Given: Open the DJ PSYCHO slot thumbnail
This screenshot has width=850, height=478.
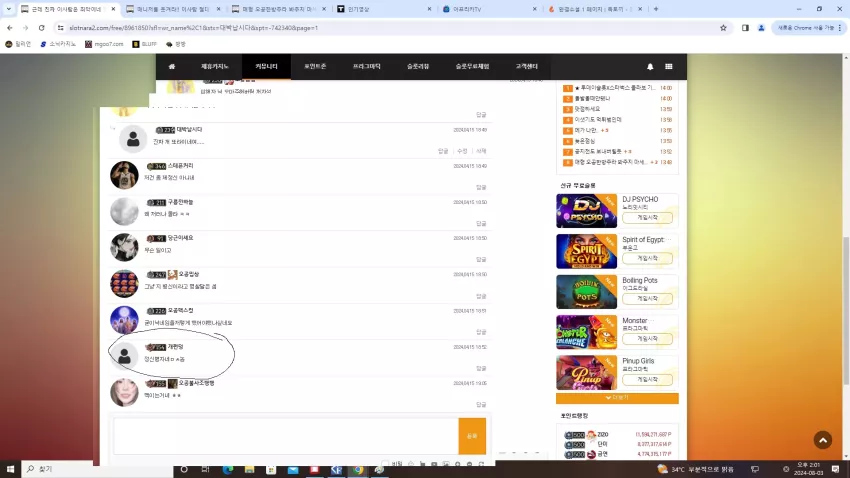Looking at the screenshot, I should coord(587,211).
